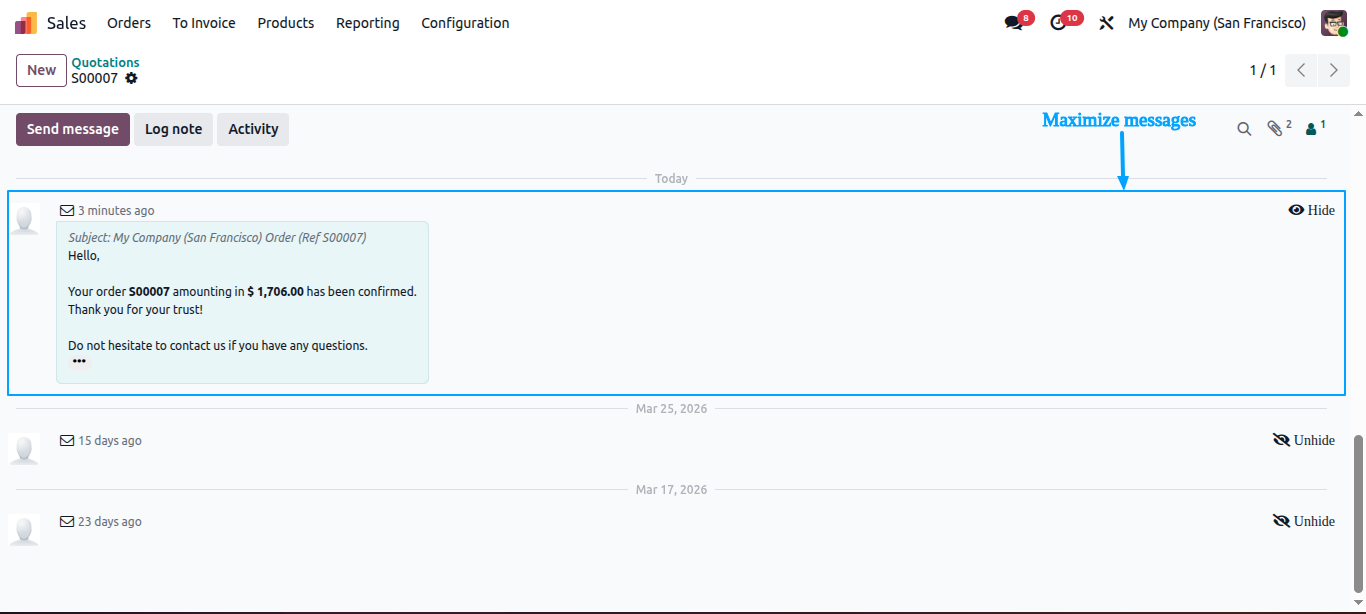This screenshot has width=1366, height=614.
Task: Click the S00007 record title
Action: click(94, 78)
